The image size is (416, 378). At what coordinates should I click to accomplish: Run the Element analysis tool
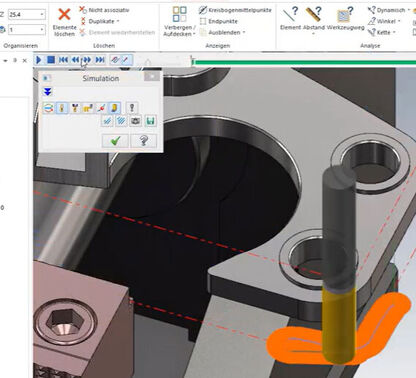pos(290,19)
